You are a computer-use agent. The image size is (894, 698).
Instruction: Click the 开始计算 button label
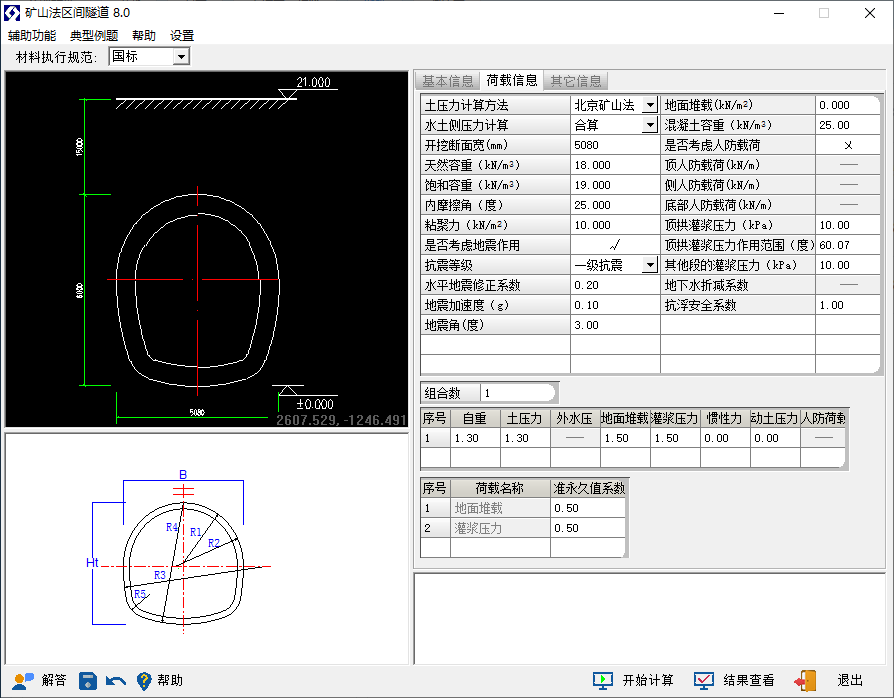pos(648,680)
